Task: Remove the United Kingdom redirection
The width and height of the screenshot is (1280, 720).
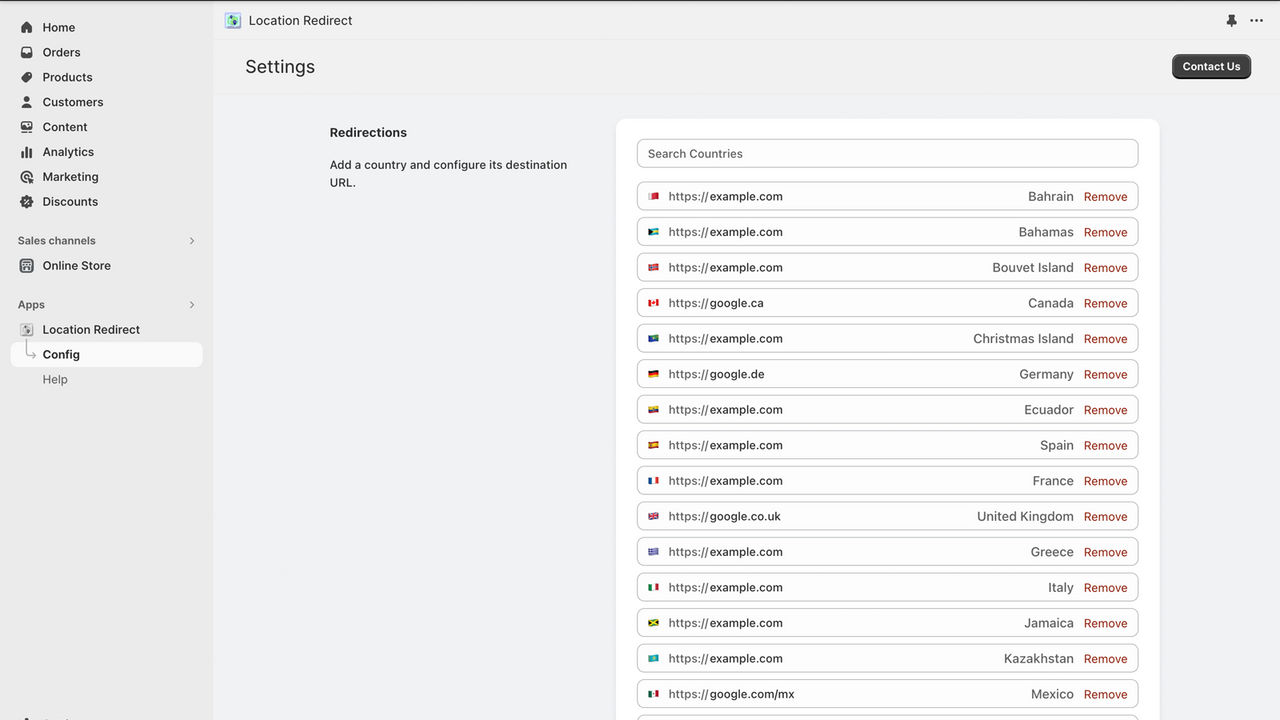Action: click(1105, 516)
